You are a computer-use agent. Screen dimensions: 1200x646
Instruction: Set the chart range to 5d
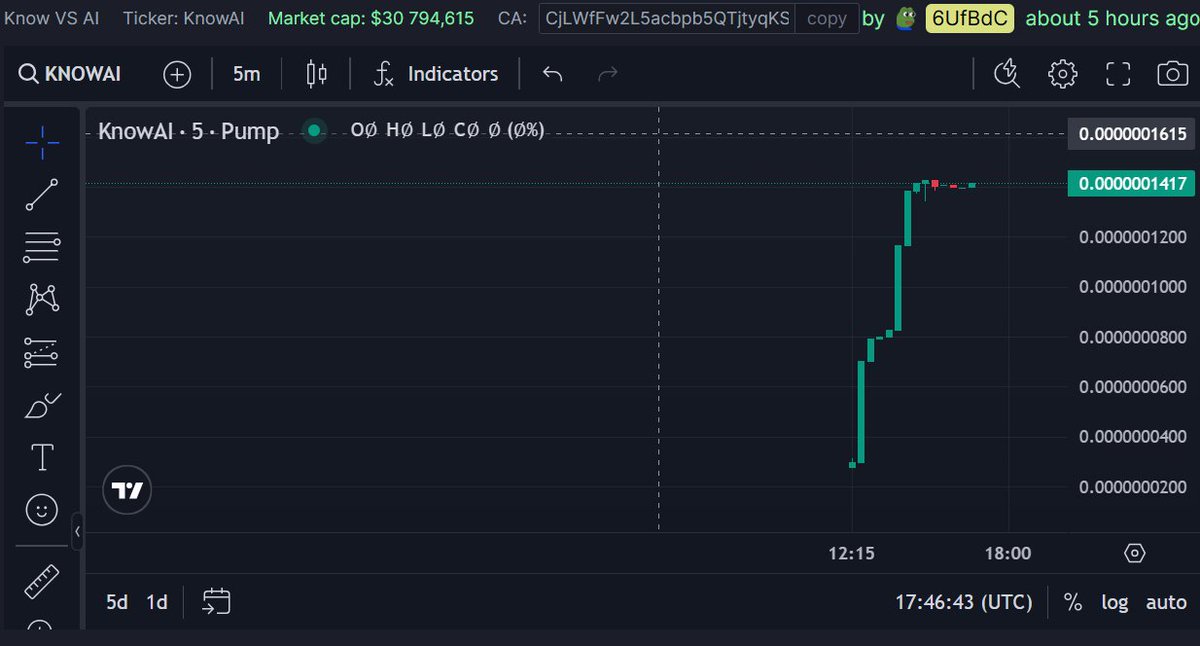pyautogui.click(x=117, y=602)
